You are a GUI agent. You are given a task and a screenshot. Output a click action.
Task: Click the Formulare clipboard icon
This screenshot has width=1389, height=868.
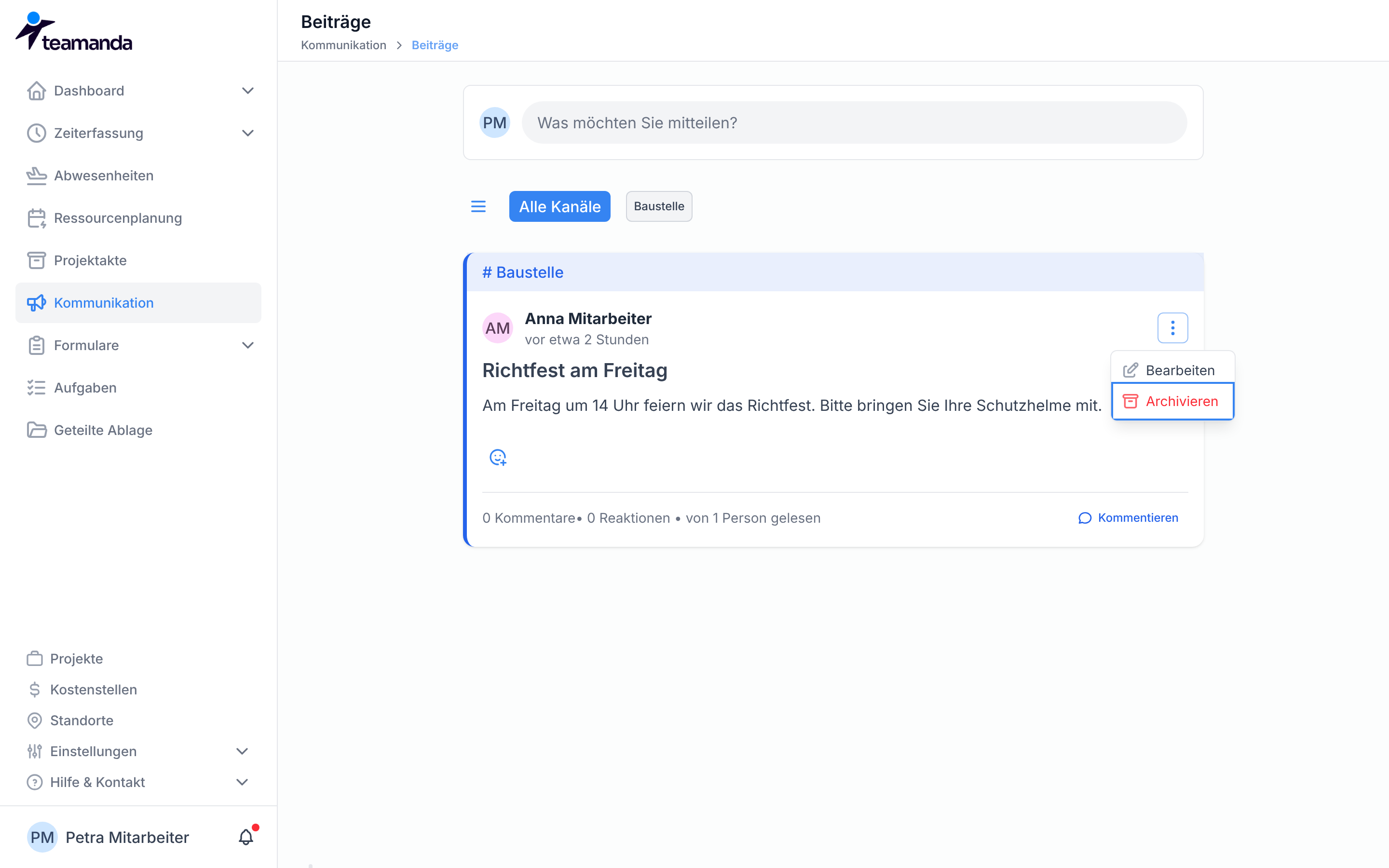36,346
